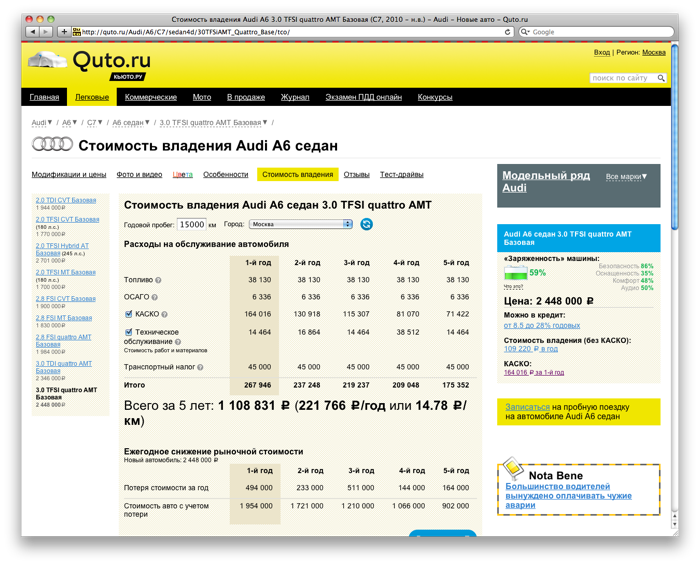Switch to Модификации и цены tab
This screenshot has width=700, height=561.
(x=69, y=175)
